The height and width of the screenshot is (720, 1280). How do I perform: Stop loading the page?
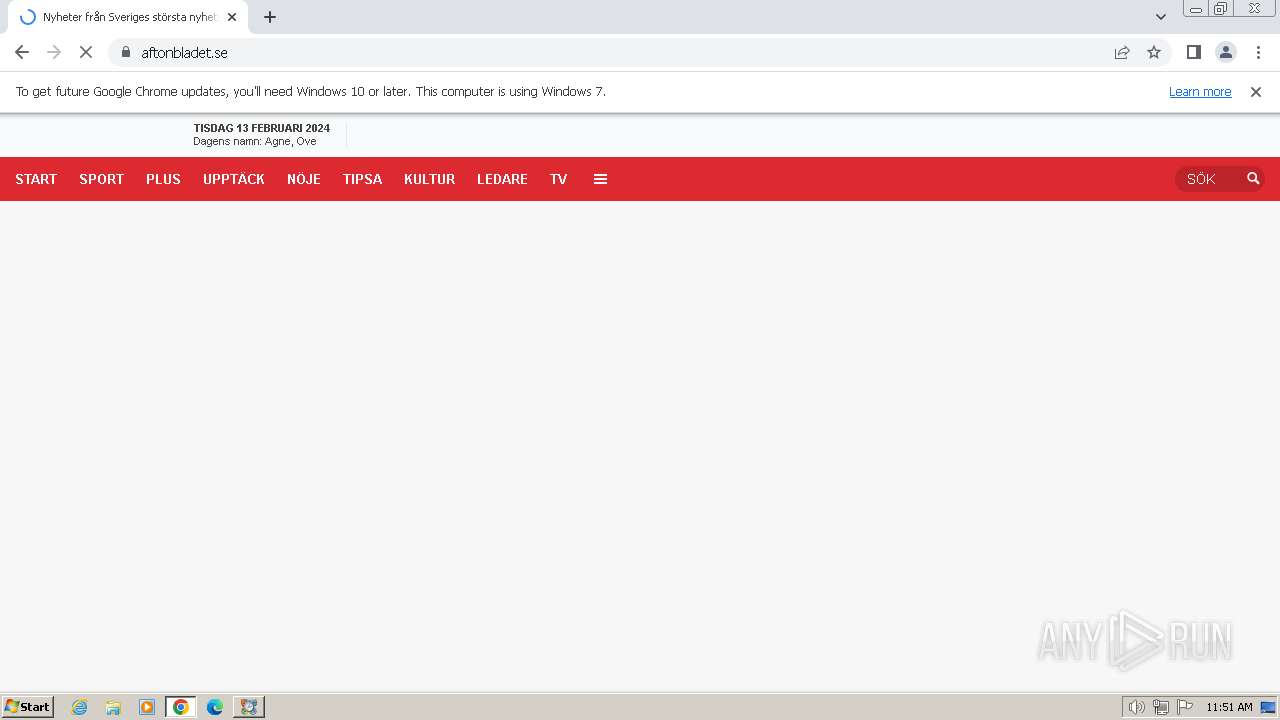[86, 52]
